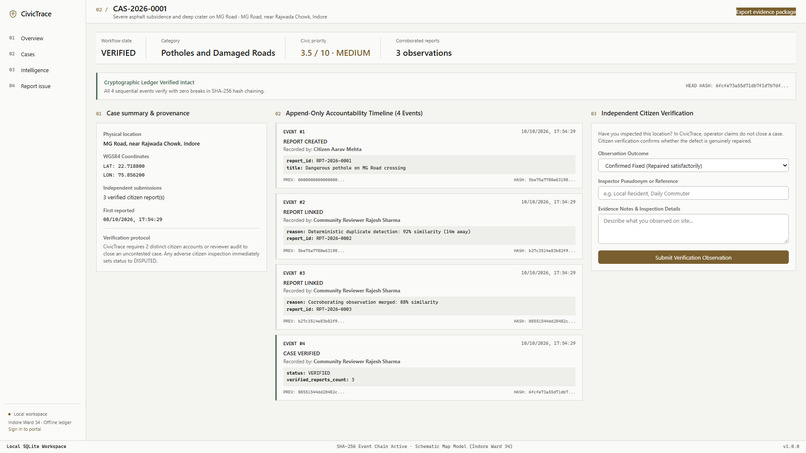Open the Overview section in sidebar
Viewport: 806px width, 453px height.
pyautogui.click(x=32, y=39)
